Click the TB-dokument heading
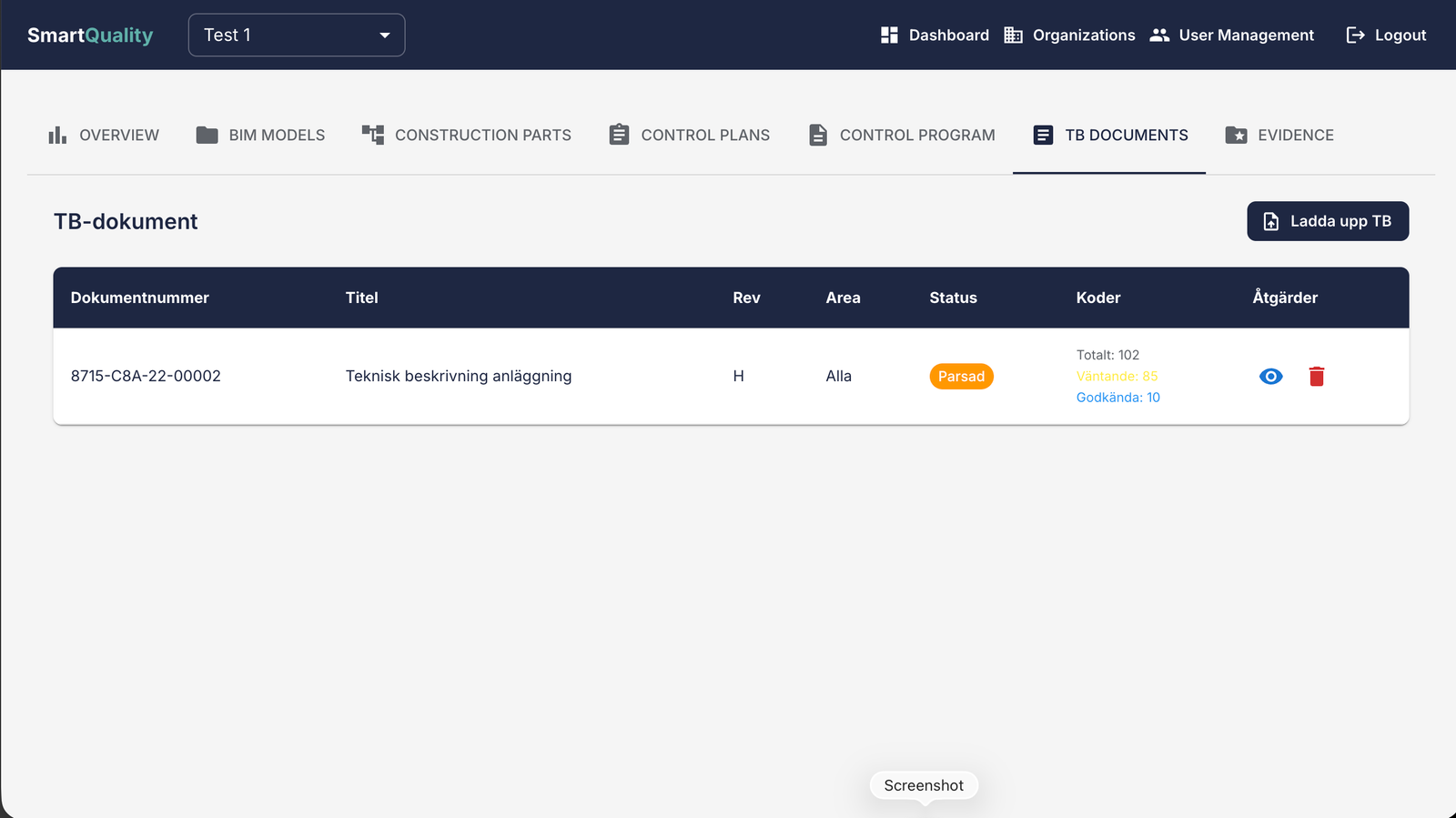Viewport: 1456px width, 818px height. point(126,221)
